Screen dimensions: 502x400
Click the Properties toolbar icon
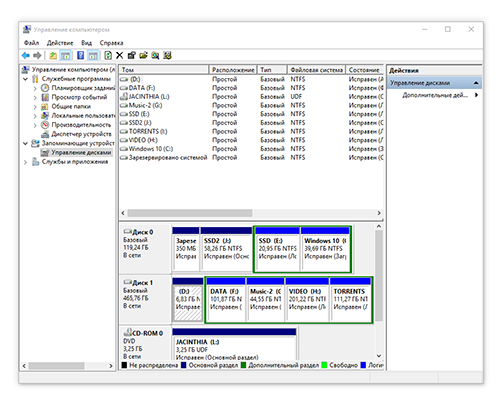[132, 55]
